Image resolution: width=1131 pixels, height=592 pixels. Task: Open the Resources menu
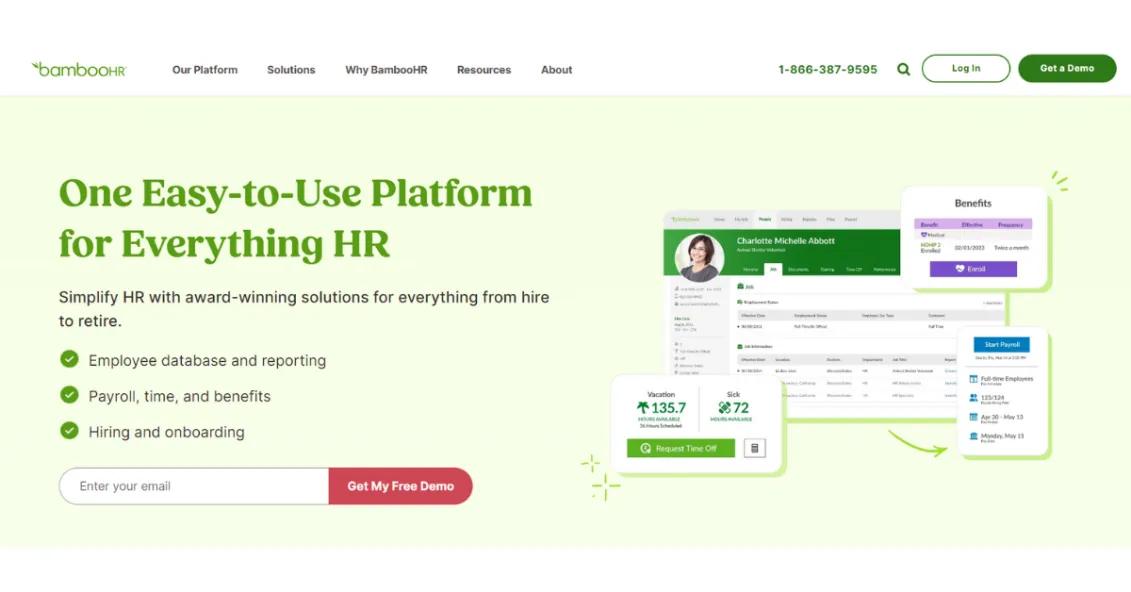click(484, 70)
